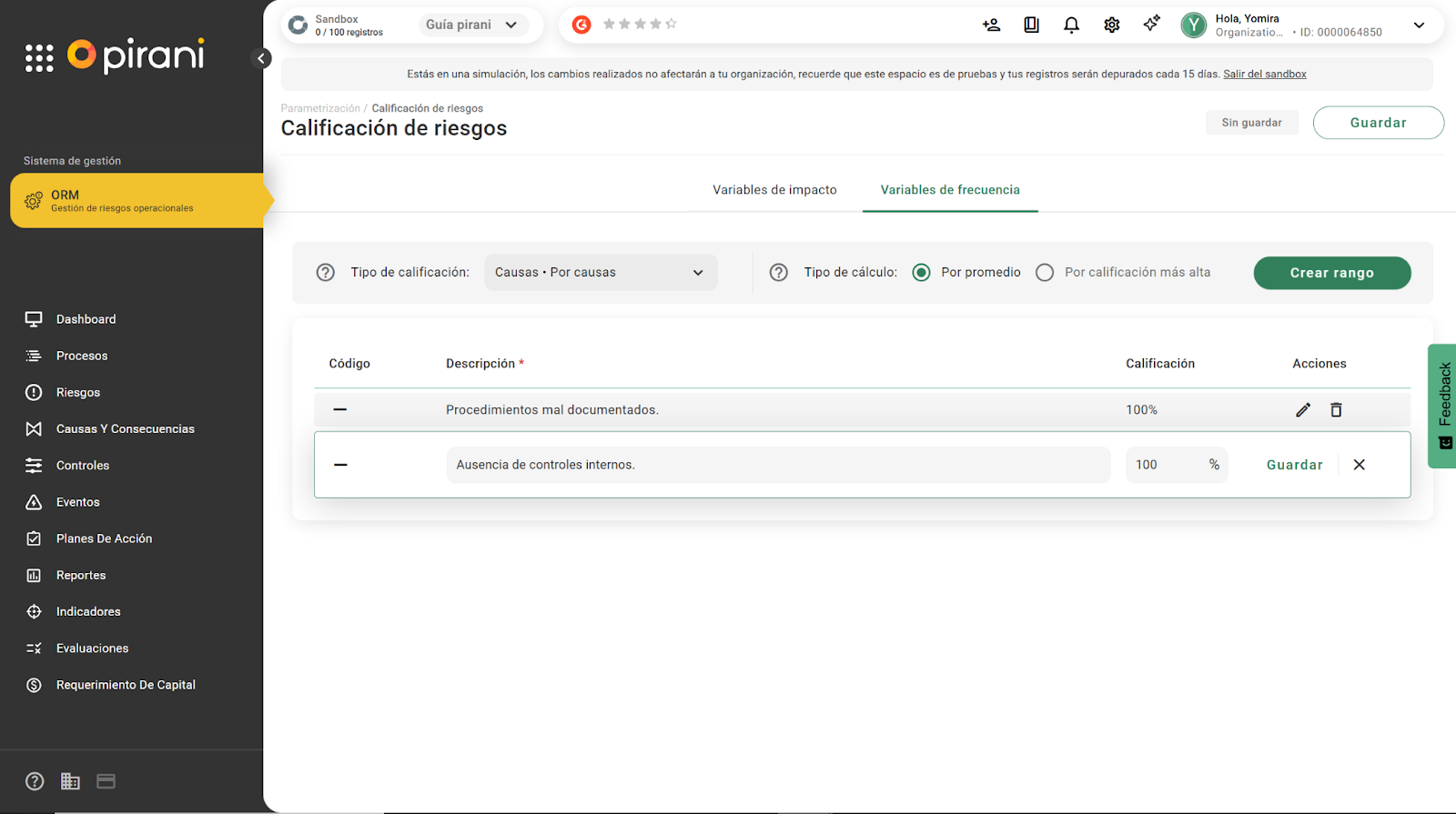Open settings gear icon in top bar

[1111, 25]
